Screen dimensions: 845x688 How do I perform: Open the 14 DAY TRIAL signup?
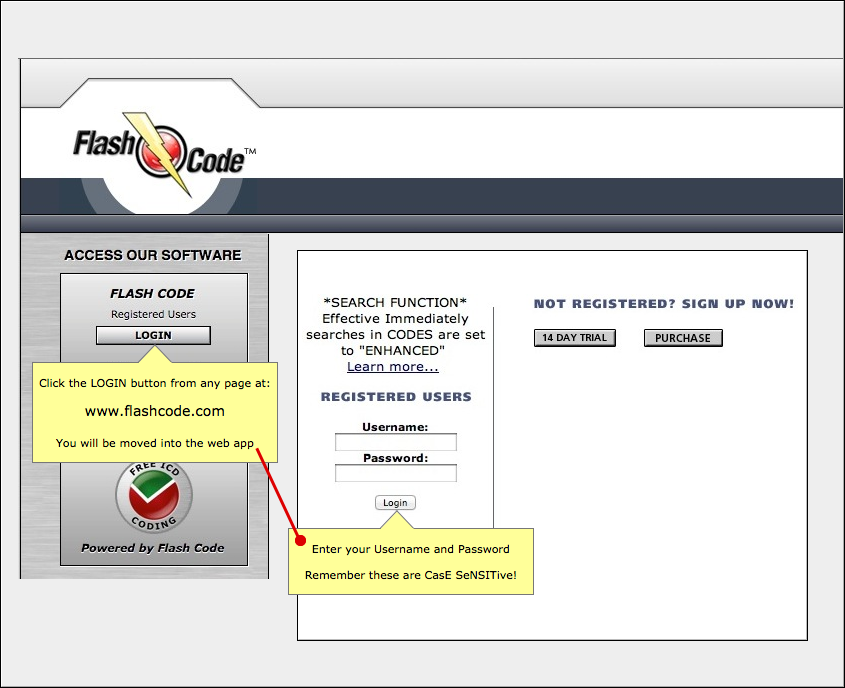[x=574, y=338]
